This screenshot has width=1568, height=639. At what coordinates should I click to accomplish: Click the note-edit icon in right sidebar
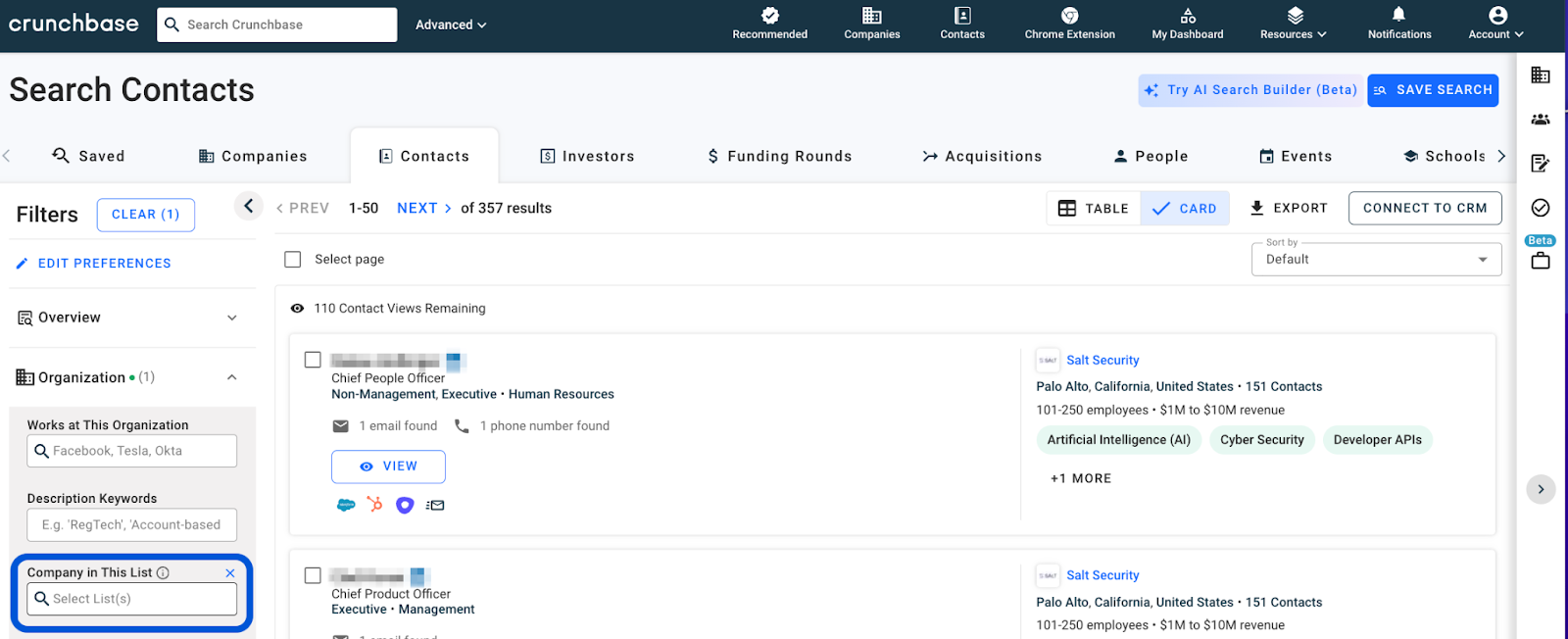(x=1541, y=164)
